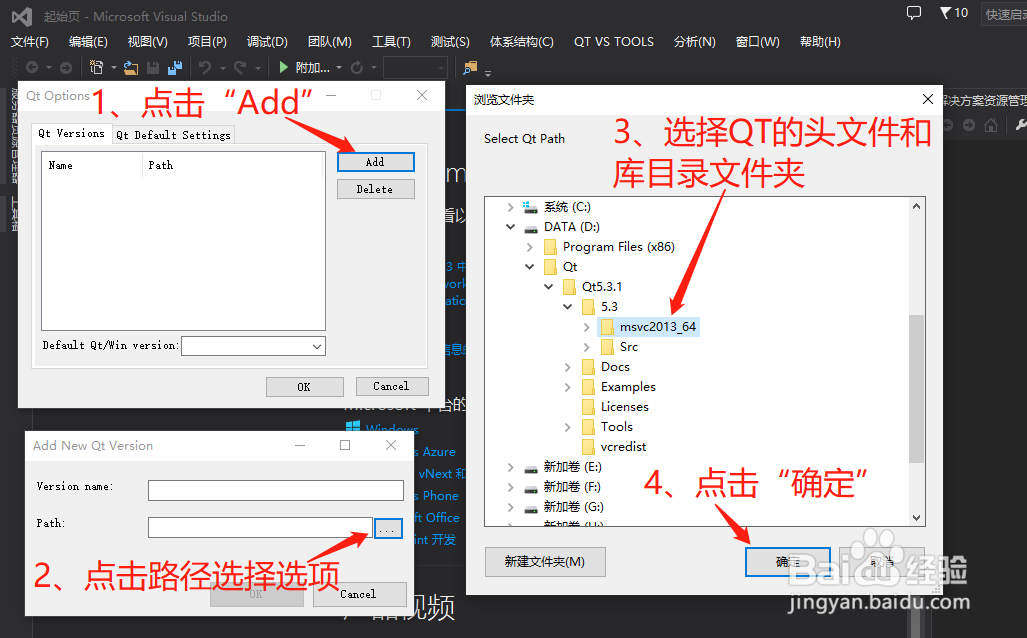Viewport: 1027px width, 638px height.
Task: Click the Home icon in Solution Explorer
Action: (x=991, y=125)
